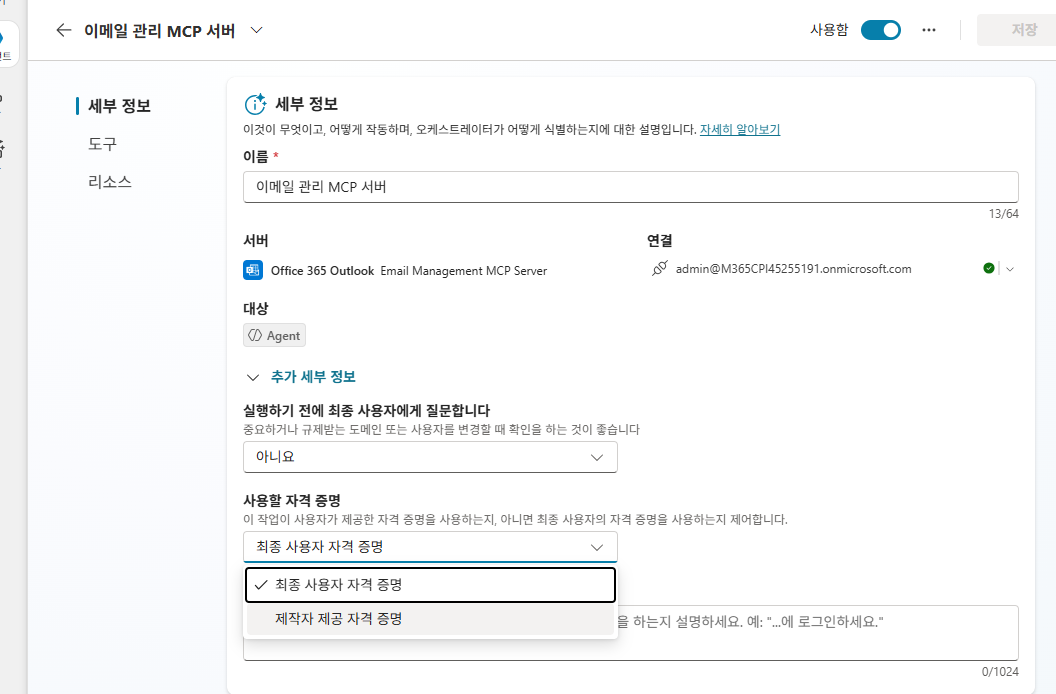Click the 이름 name input field

(630, 187)
